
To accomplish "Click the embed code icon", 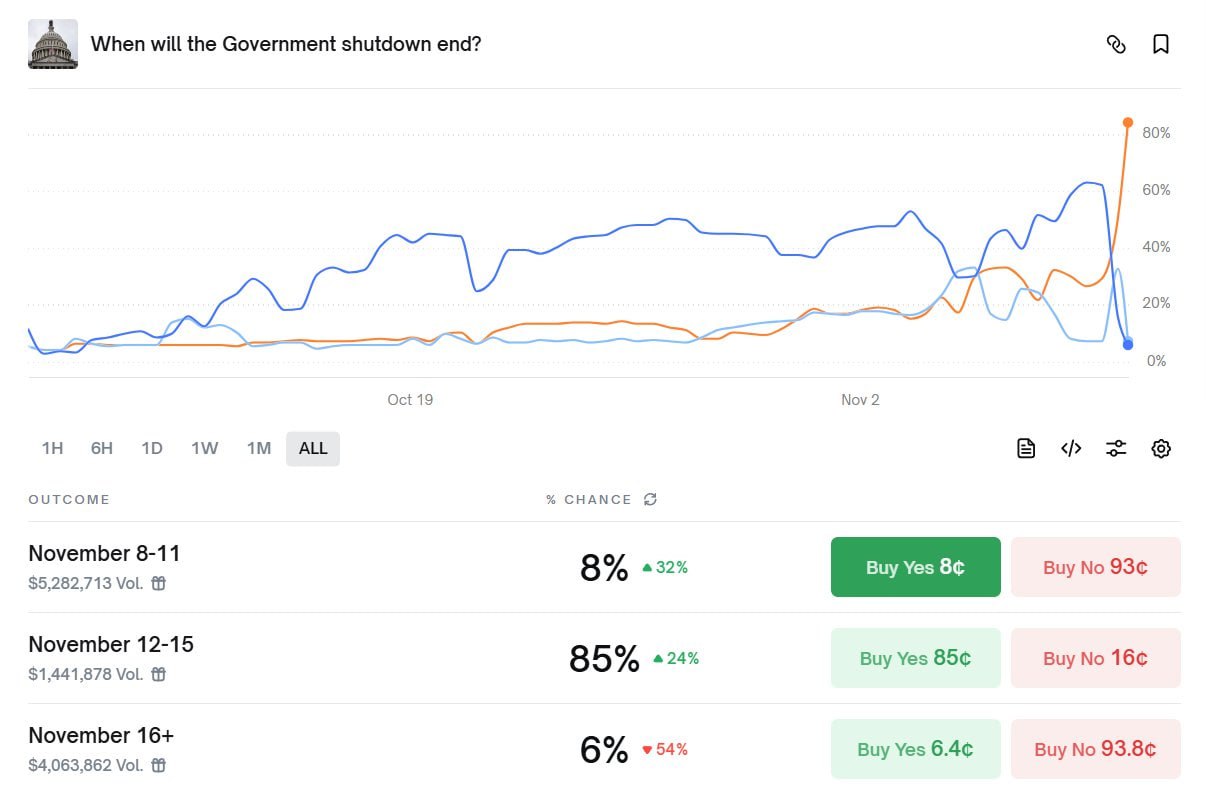I will 1071,448.
